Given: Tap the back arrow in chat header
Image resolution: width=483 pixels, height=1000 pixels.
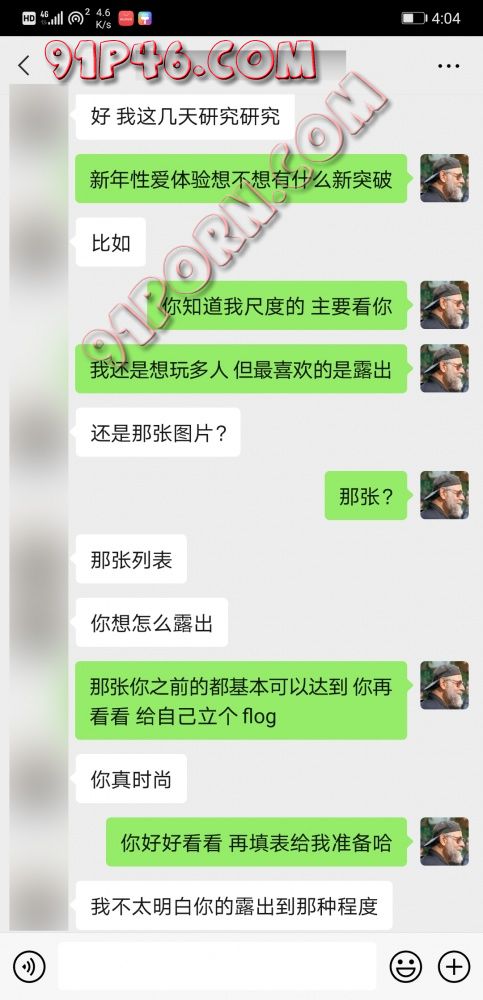Looking at the screenshot, I should [24, 65].
